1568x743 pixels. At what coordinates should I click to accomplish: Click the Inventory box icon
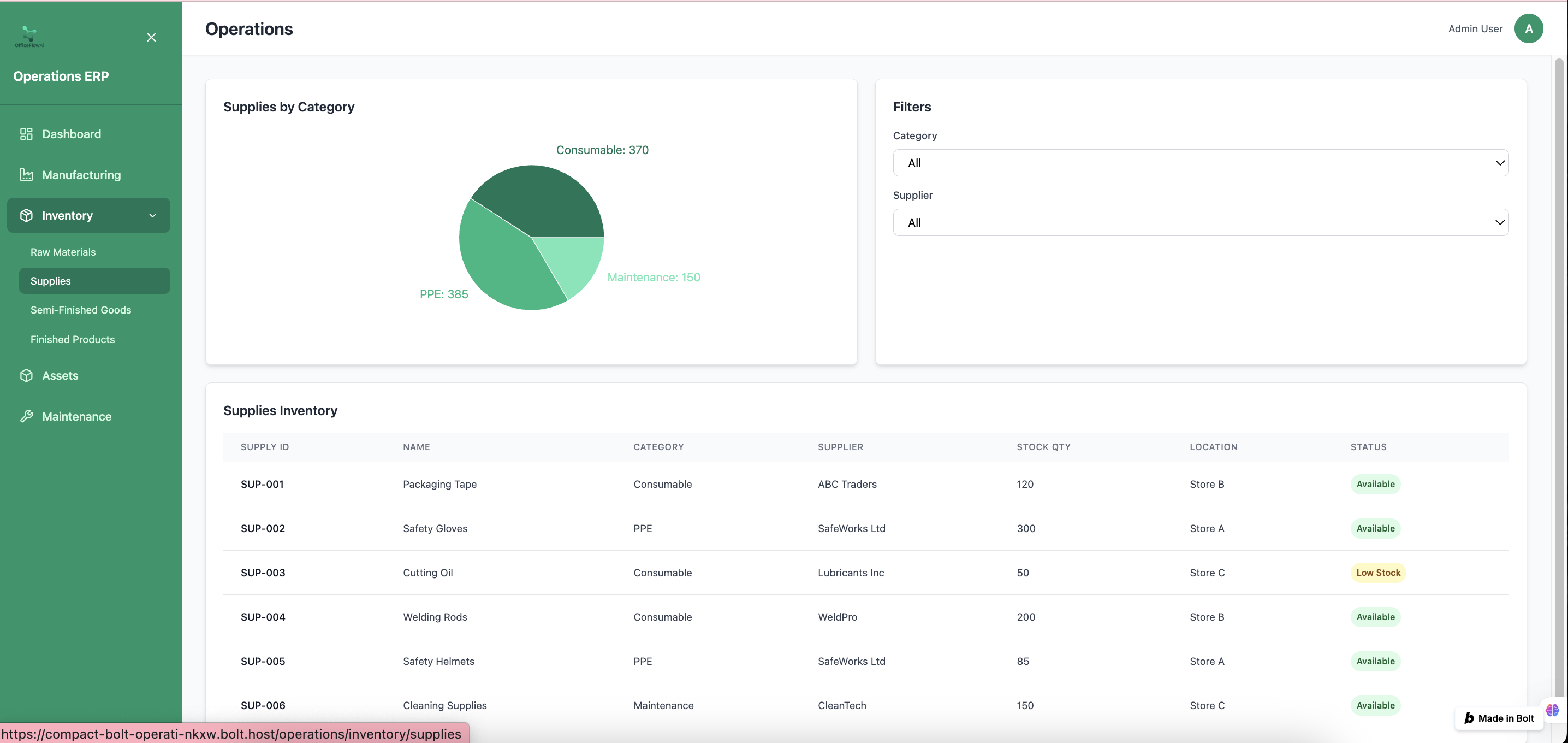(x=26, y=216)
